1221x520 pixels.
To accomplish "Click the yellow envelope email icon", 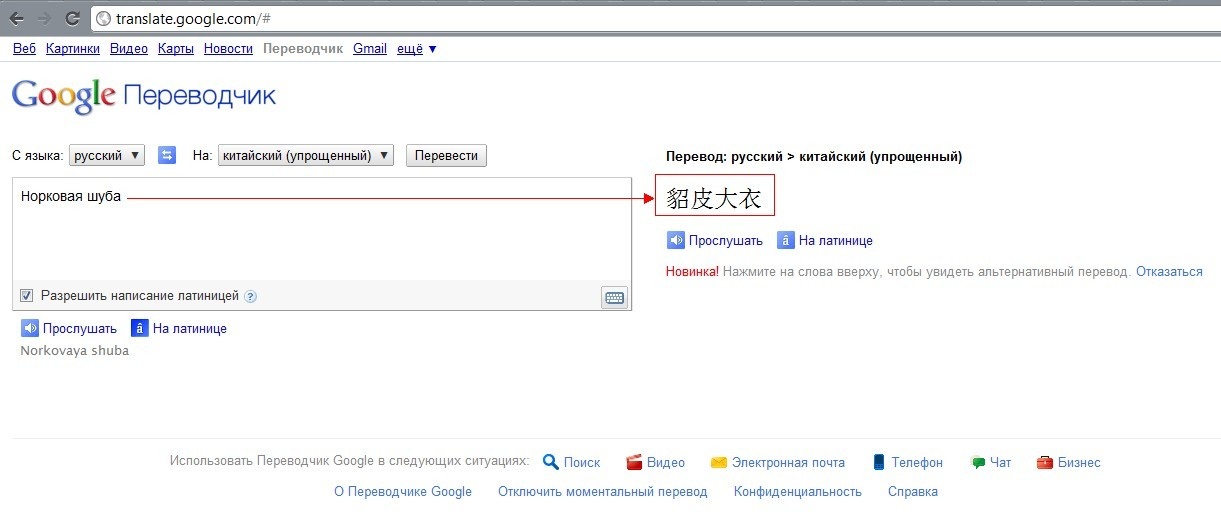I will (718, 462).
